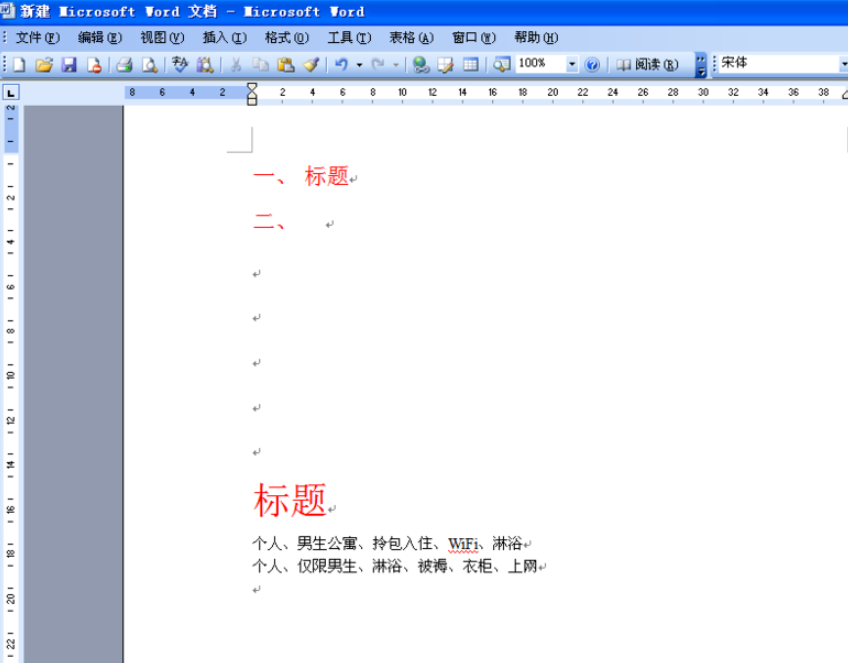Open the 格式 (Format) menu

point(287,37)
